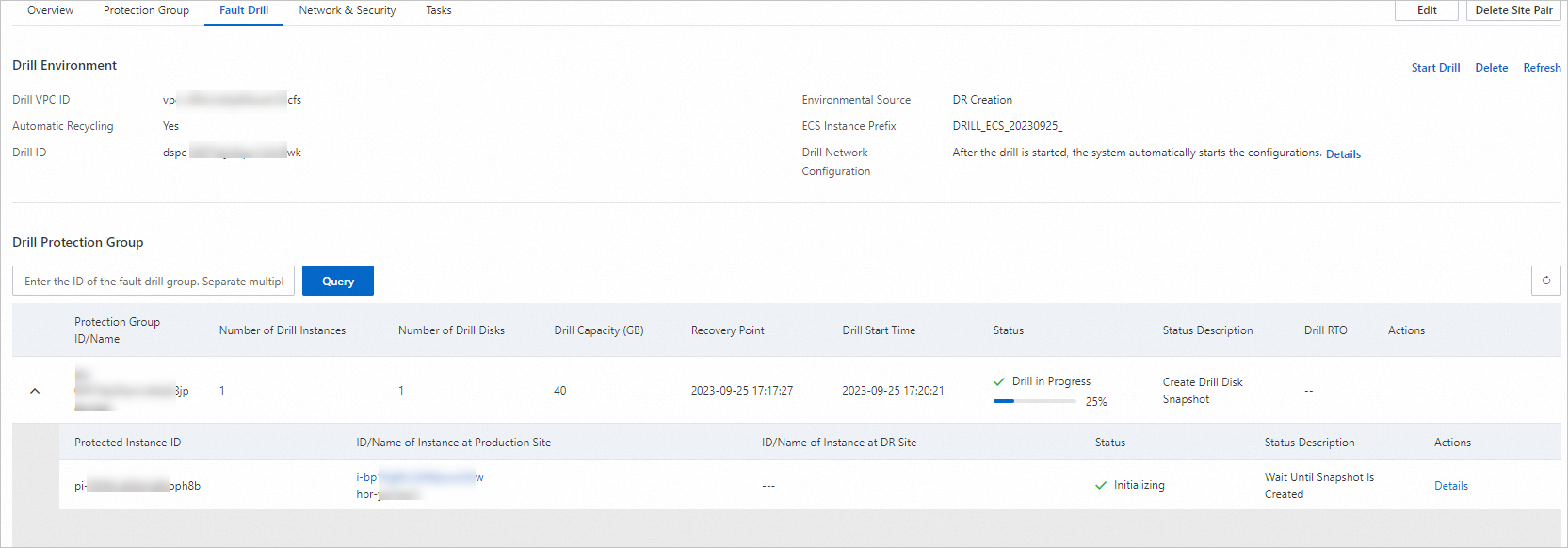
Task: Open Network & Security tab
Action: tap(347, 10)
